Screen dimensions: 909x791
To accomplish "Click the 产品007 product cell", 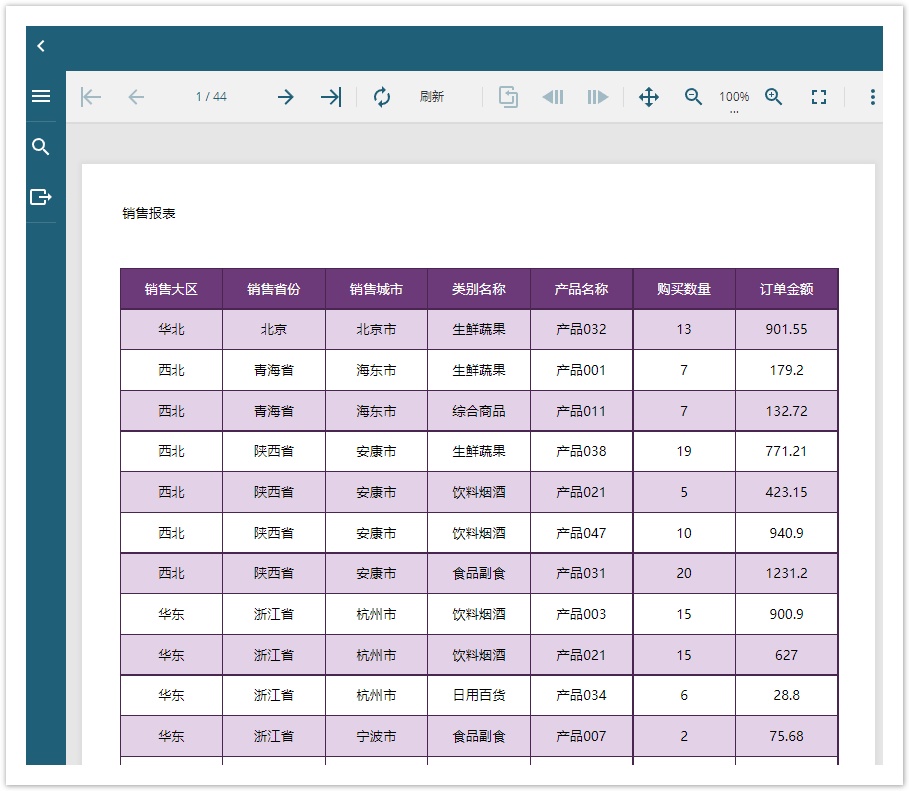I will tap(581, 736).
